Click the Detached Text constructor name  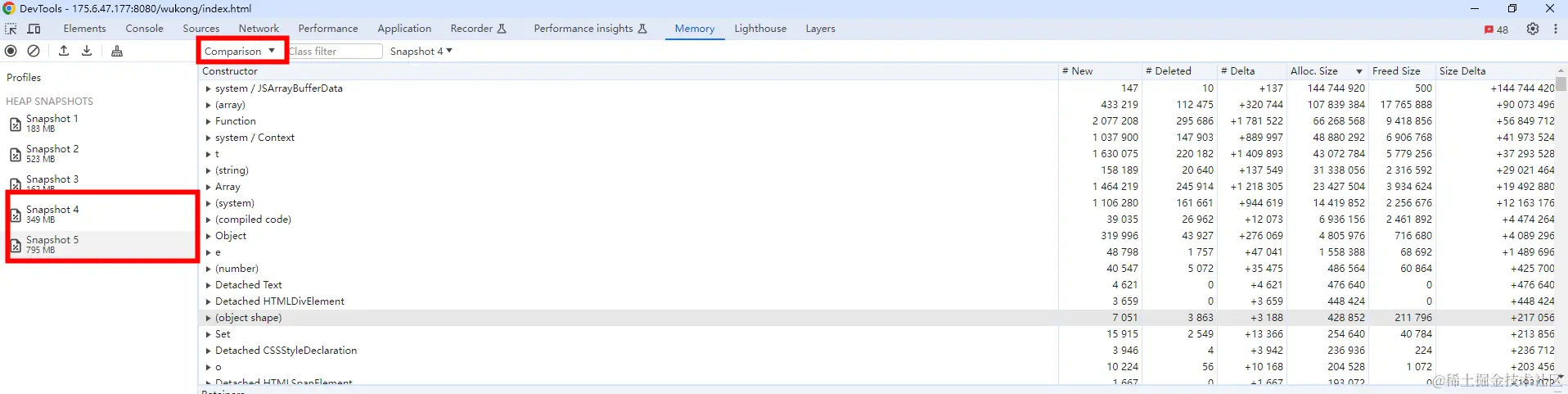pos(248,285)
